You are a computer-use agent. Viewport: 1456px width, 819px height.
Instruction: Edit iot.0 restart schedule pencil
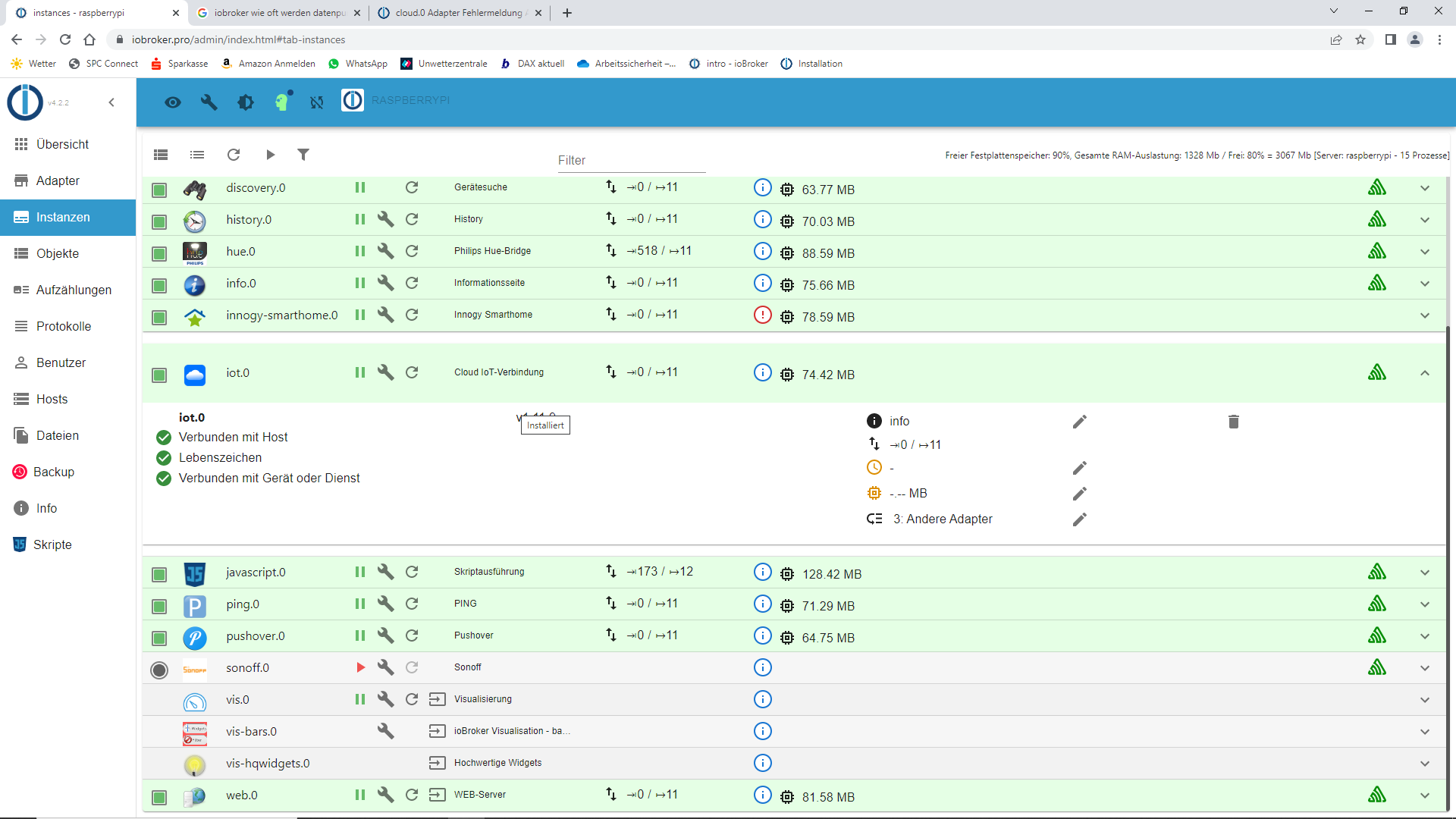[1080, 468]
